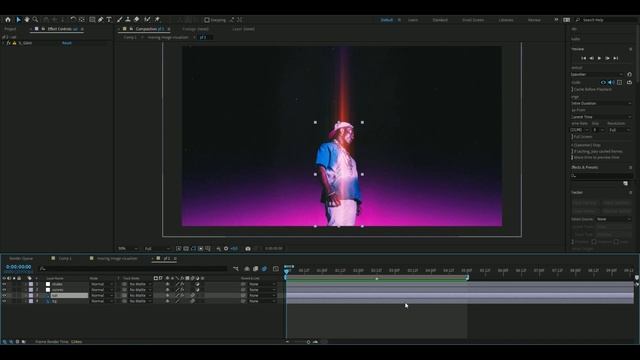Switch to the Standard workspace
Image resolution: width=640 pixels, height=360 pixels.
pyautogui.click(x=440, y=20)
